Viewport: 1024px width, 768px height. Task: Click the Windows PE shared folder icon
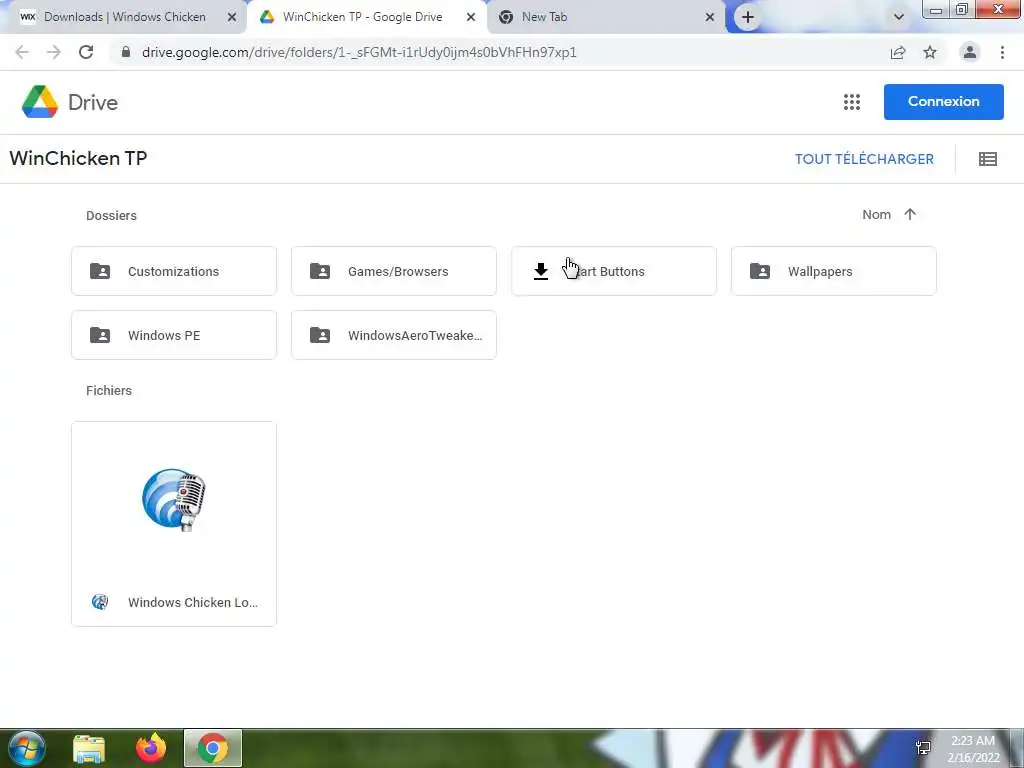(x=100, y=335)
